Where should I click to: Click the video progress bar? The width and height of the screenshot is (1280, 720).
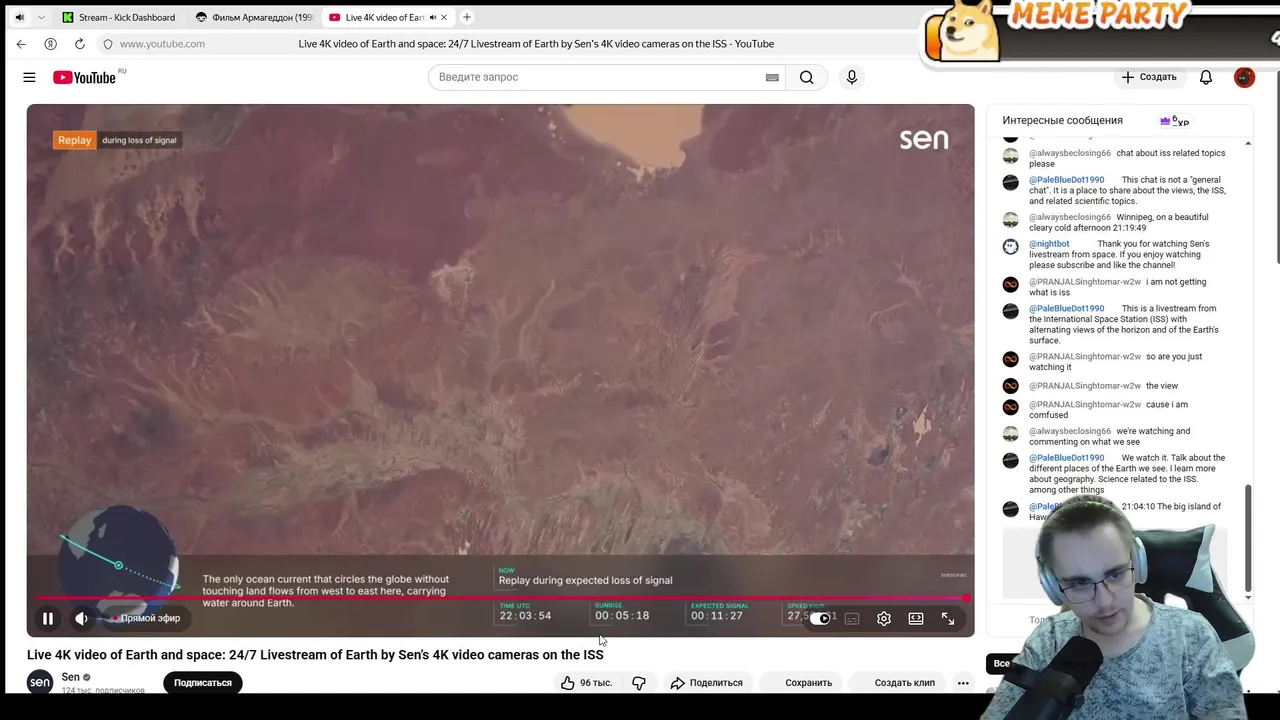coord(500,598)
